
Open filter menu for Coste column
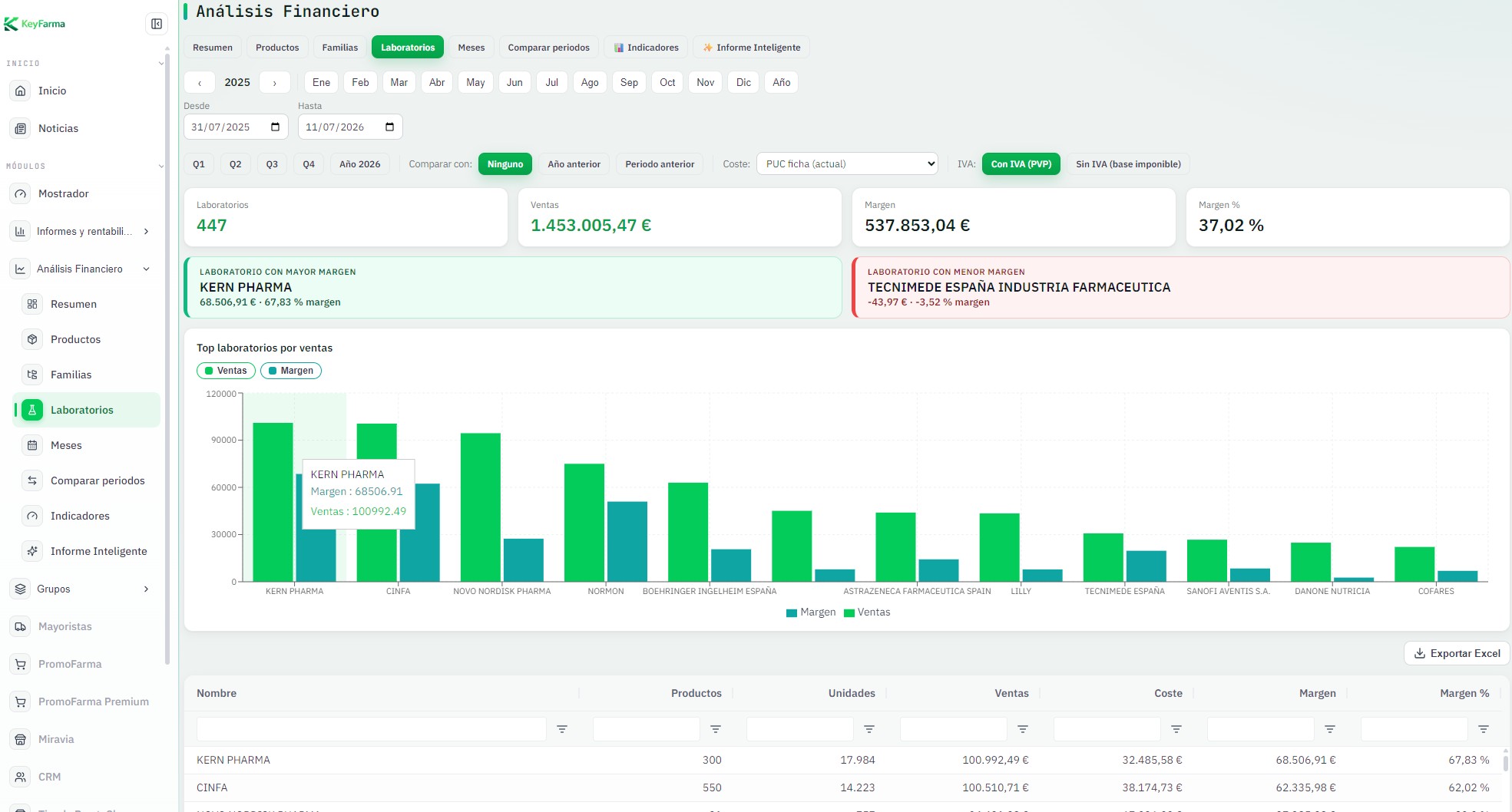pos(1176,729)
